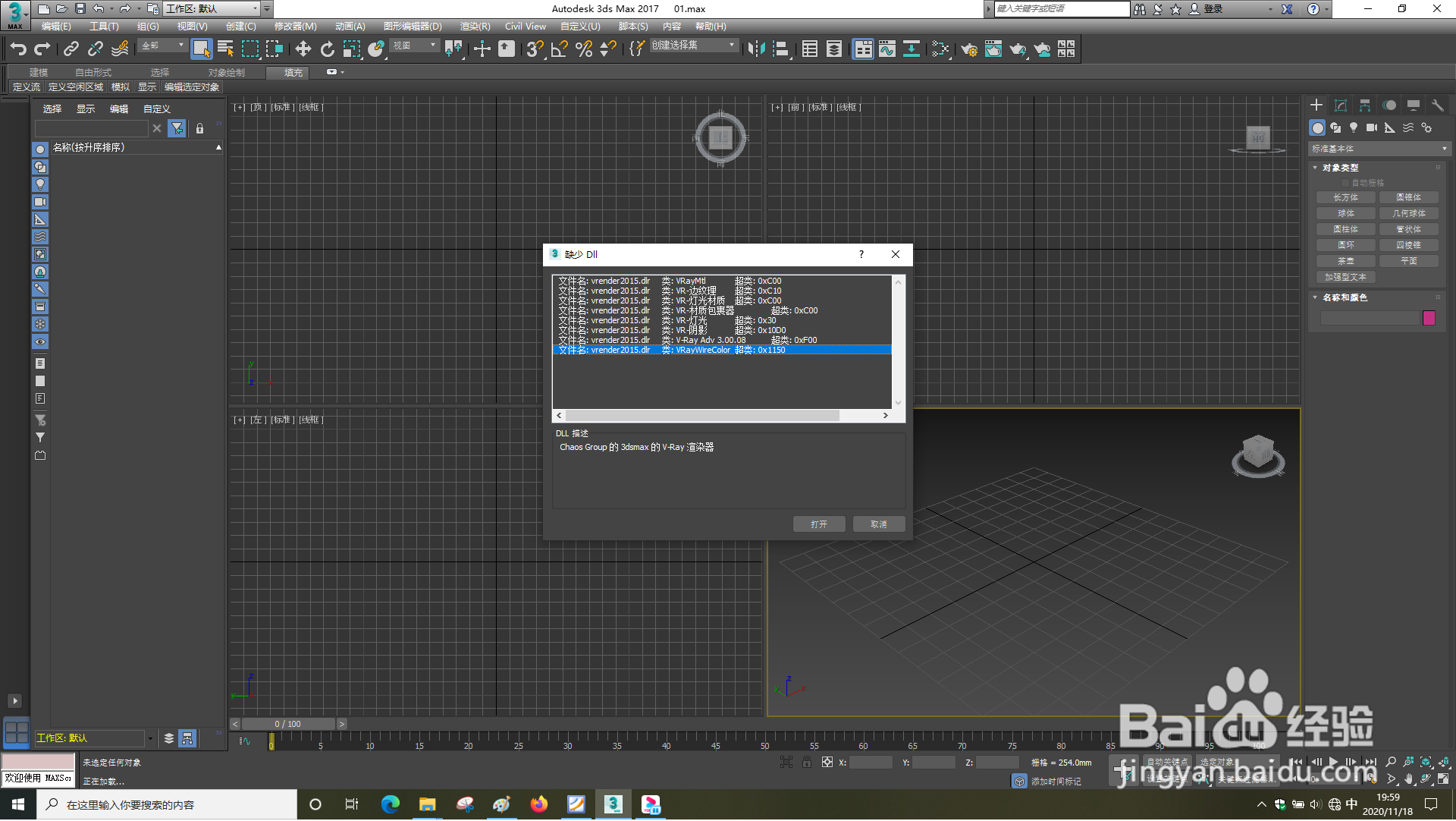Image resolution: width=1456 pixels, height=821 pixels.
Task: Toggle the scene explorer filter funnel button
Action: coord(177,128)
